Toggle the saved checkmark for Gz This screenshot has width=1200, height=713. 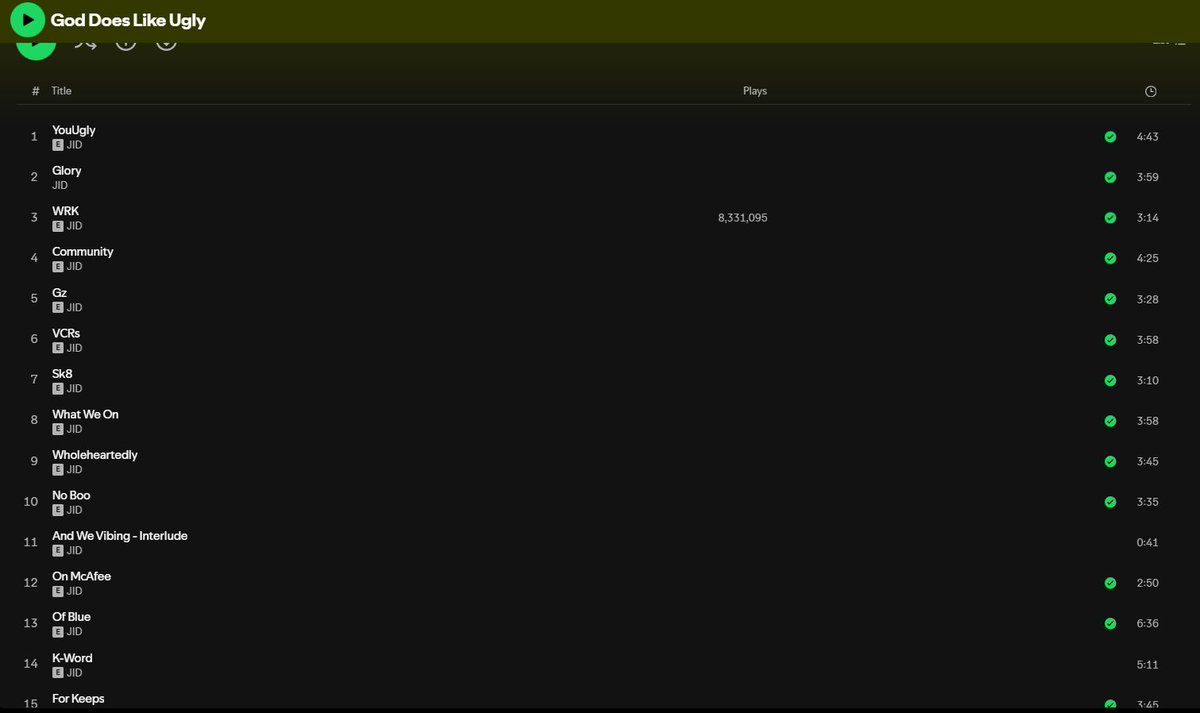(1110, 299)
